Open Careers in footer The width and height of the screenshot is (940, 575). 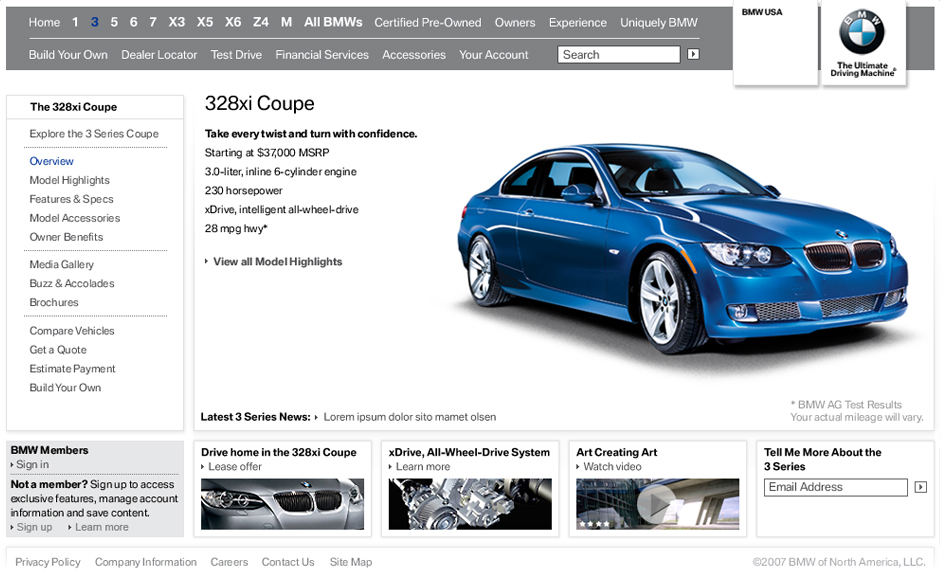click(229, 562)
